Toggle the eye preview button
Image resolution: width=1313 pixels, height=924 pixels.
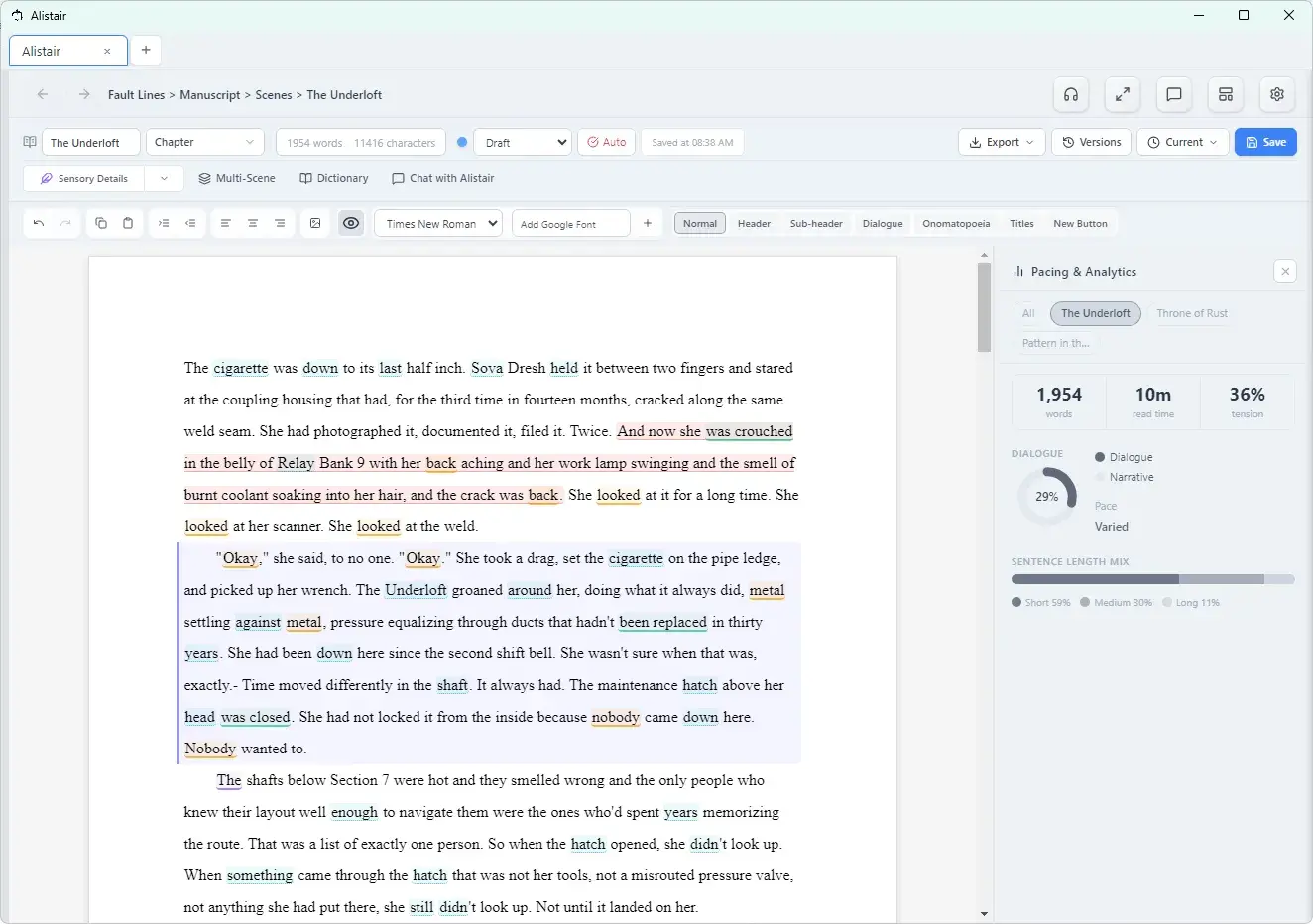click(351, 223)
